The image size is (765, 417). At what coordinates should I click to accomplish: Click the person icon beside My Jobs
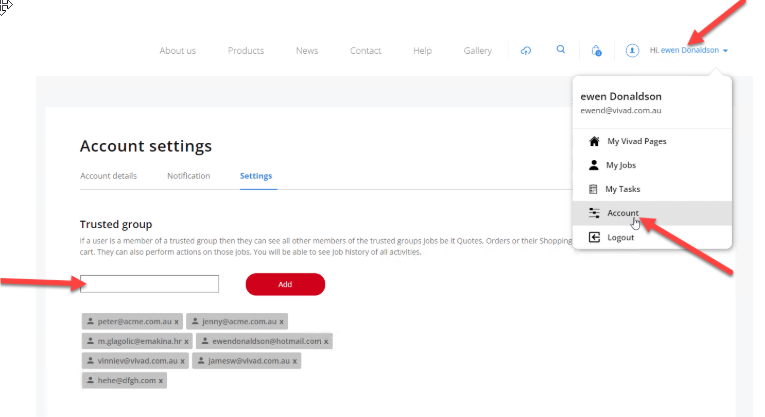click(594, 165)
